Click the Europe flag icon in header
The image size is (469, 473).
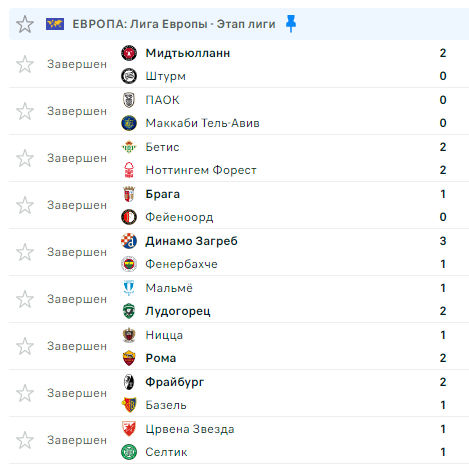pos(55,24)
